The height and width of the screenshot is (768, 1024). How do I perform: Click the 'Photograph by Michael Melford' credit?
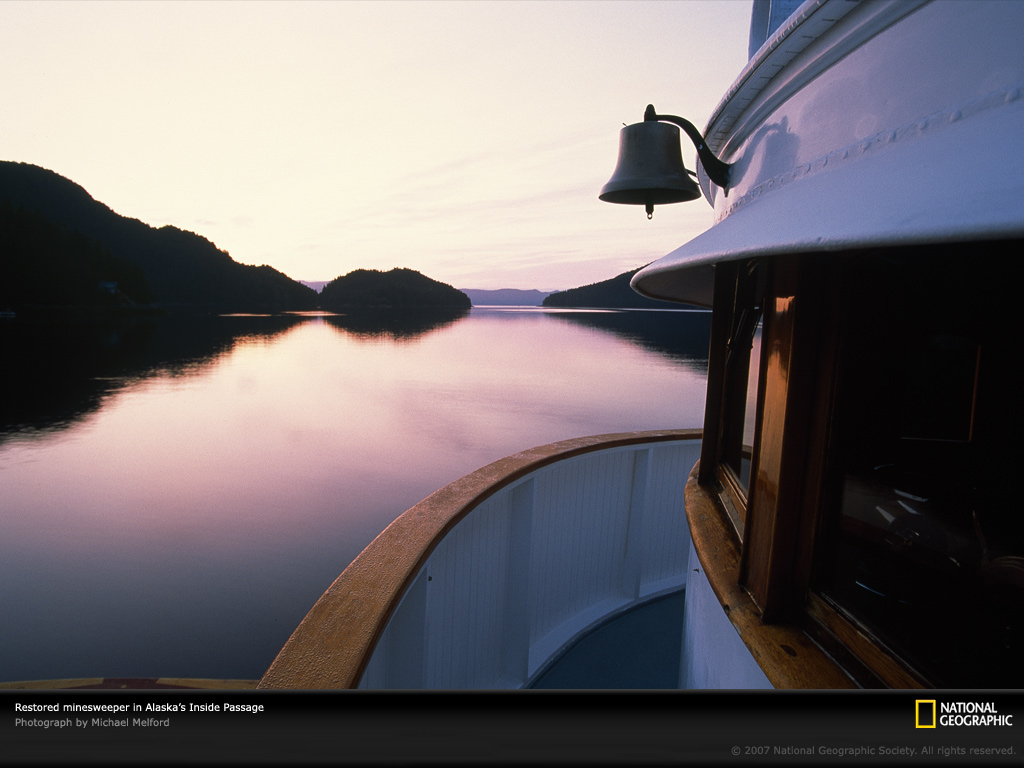coord(92,722)
